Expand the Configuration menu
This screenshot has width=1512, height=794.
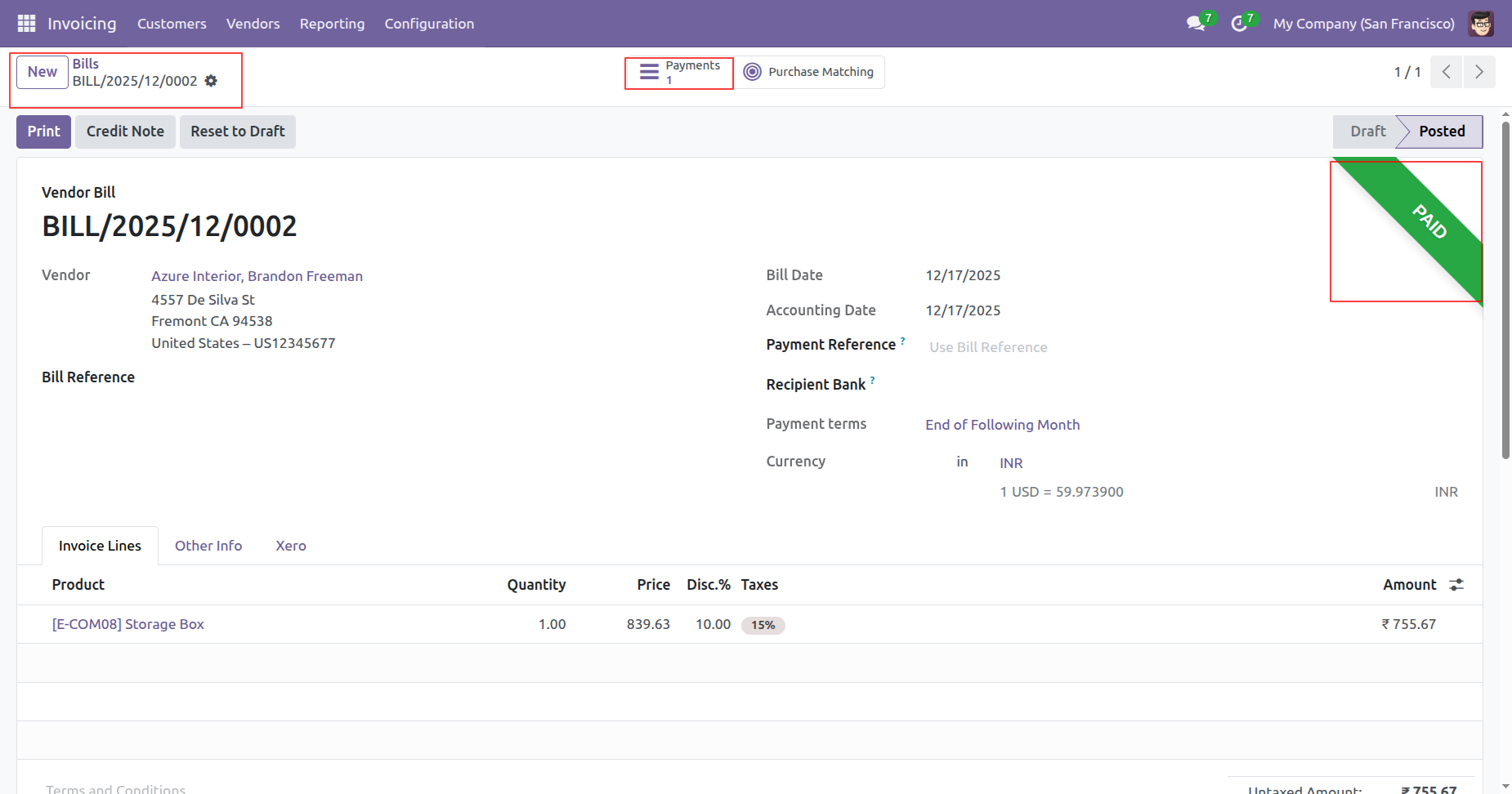tap(429, 24)
